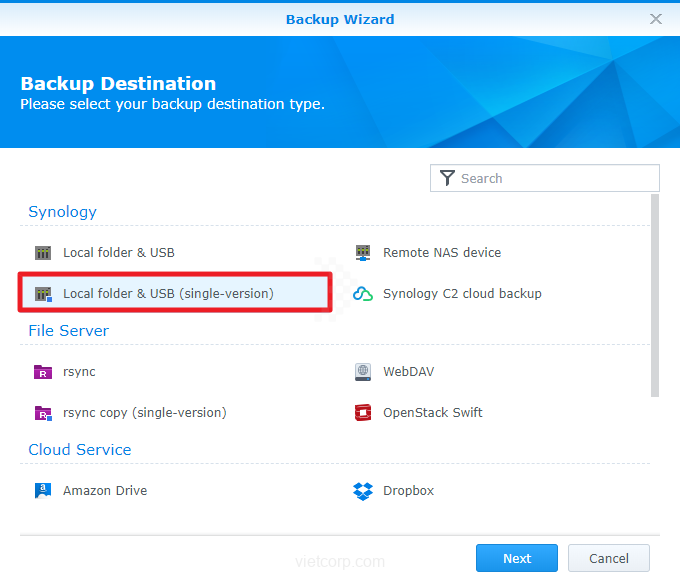Screen dimensions: 680x580
Task: Select the Local folder & USB (single-version) icon
Action: click(x=43, y=294)
